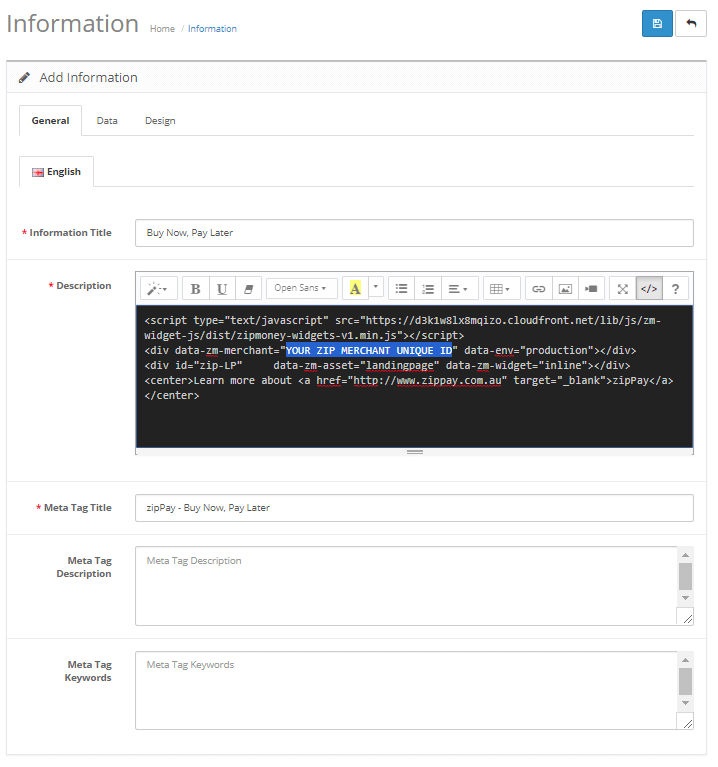This screenshot has height=767, width=718.
Task: Click the Meta Tag Description scrollbar thumb
Action: click(x=685, y=576)
